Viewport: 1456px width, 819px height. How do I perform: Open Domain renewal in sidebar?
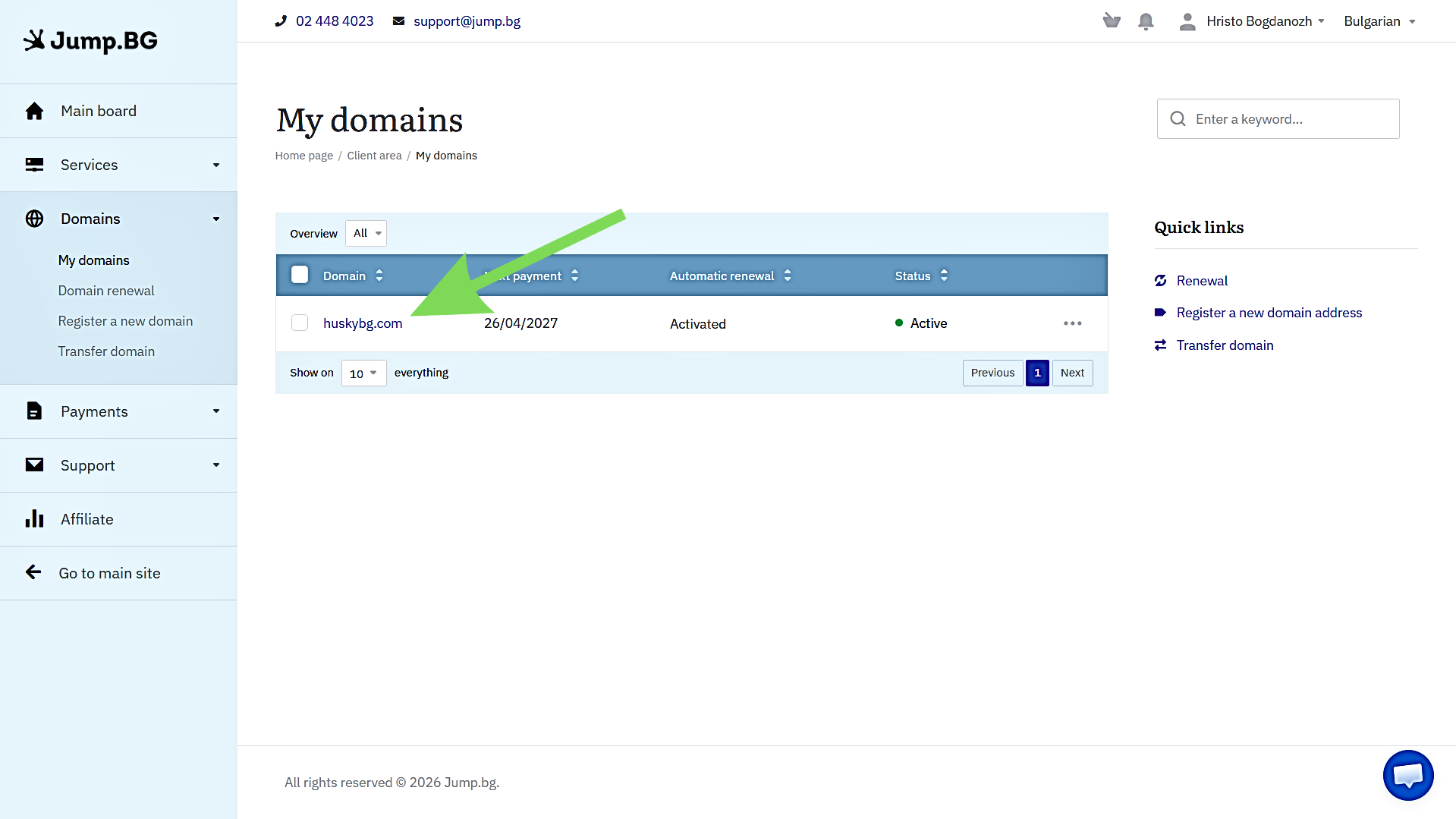[106, 291]
